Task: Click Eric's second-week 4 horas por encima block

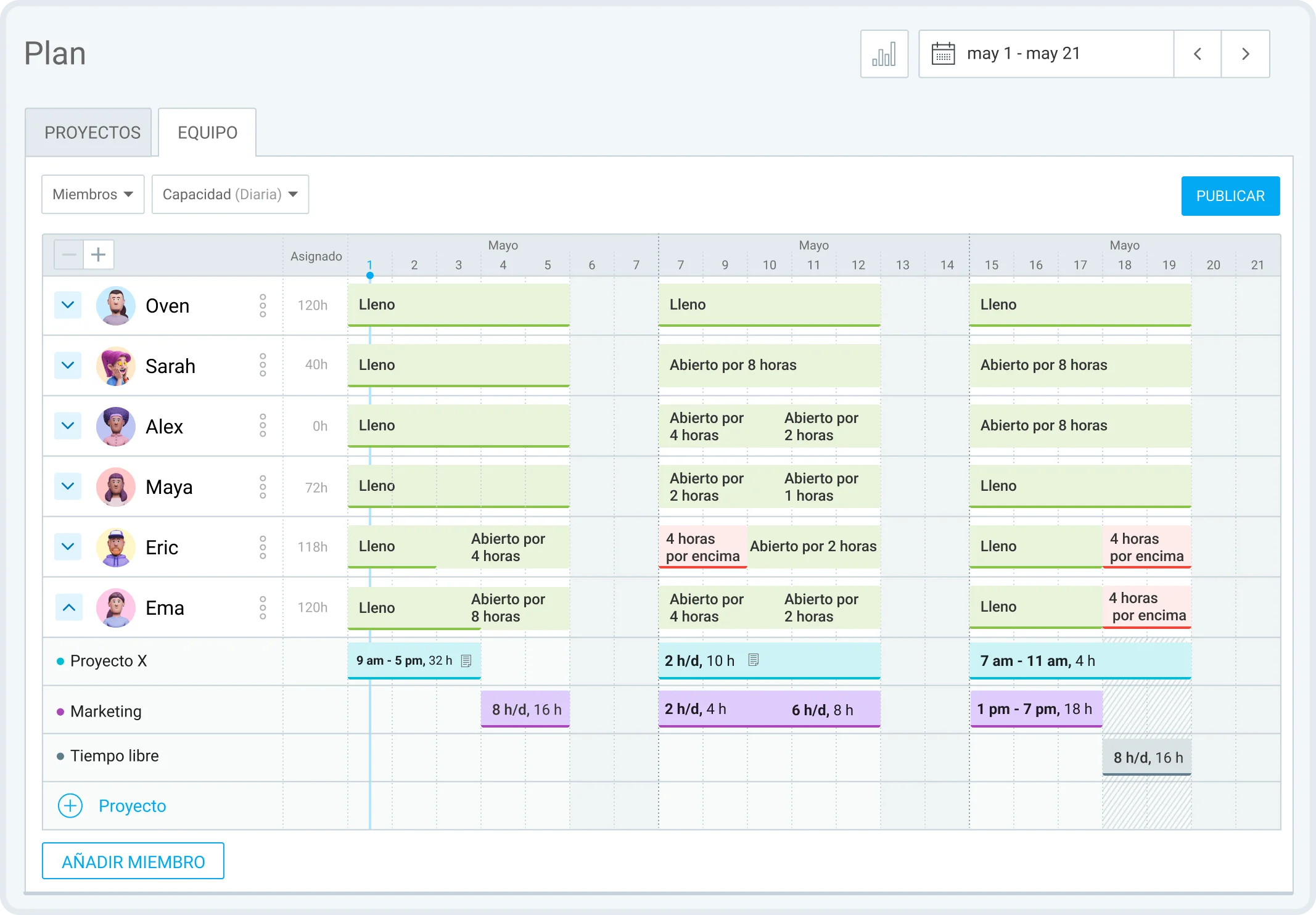Action: 703,547
